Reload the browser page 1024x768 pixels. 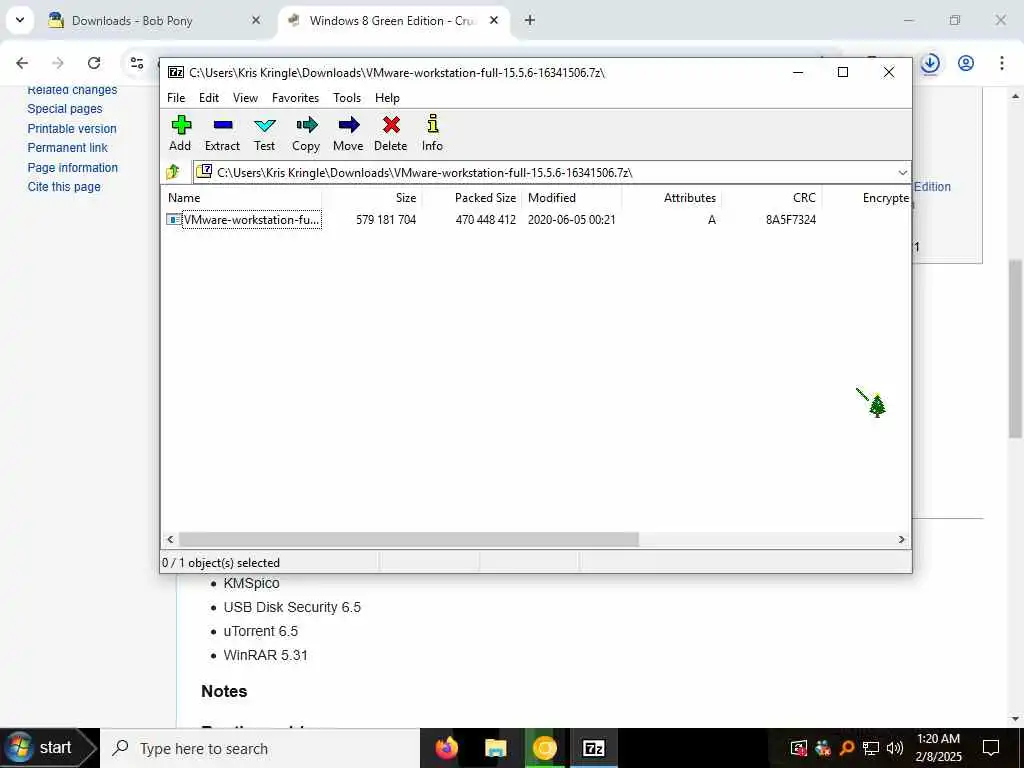coord(94,63)
